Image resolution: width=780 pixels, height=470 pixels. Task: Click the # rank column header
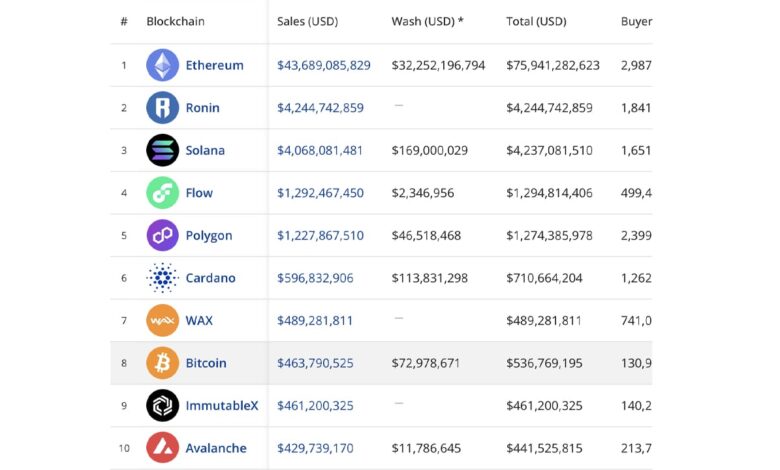pyautogui.click(x=124, y=21)
